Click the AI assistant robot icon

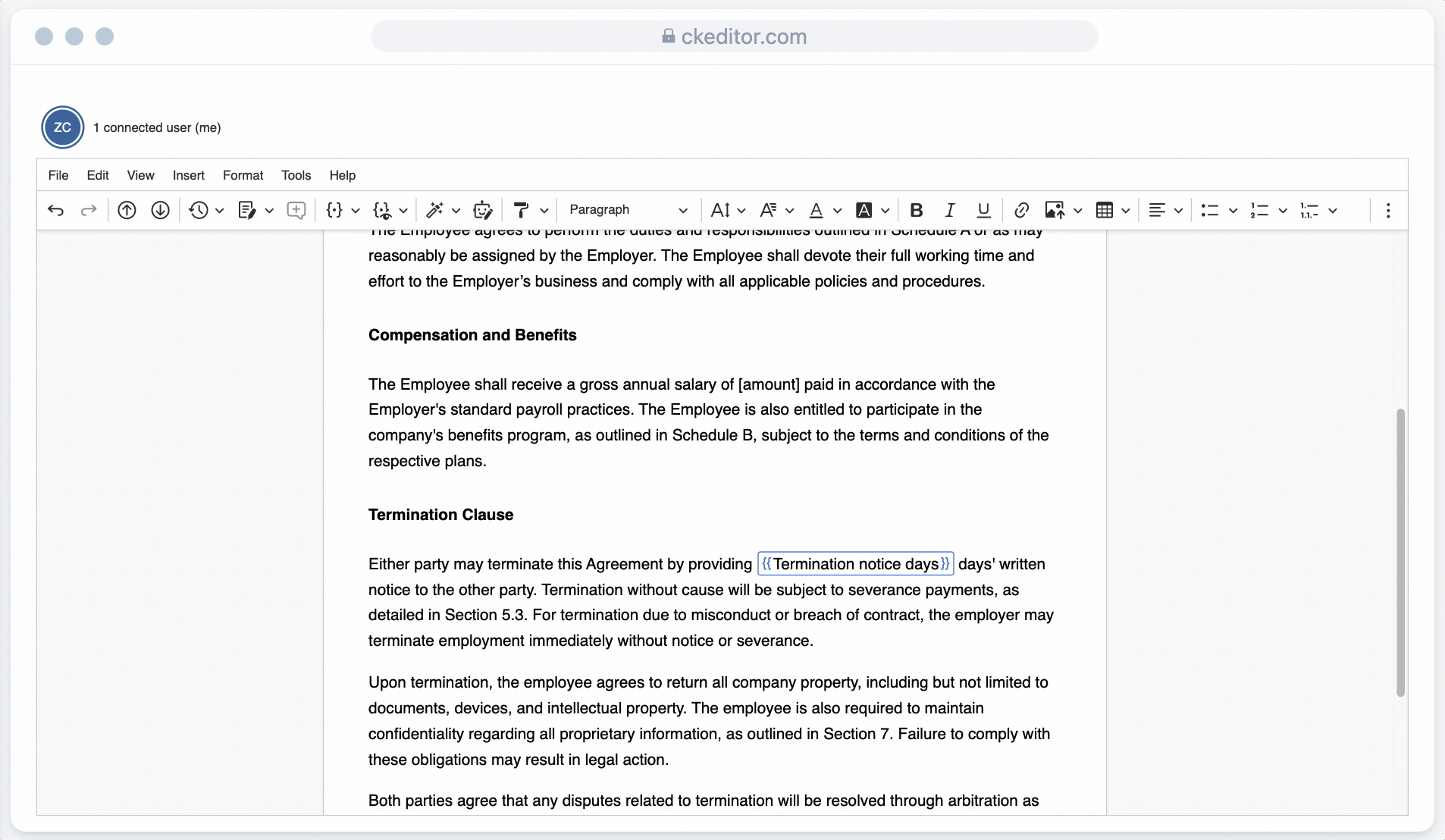click(x=482, y=210)
